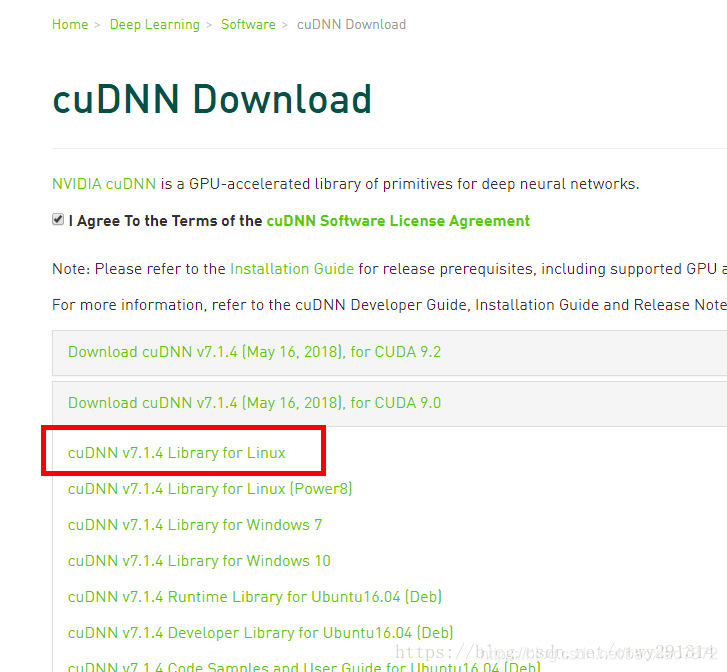This screenshot has height=672, width=727.
Task: Download Code Samples and User Guide for Ubuntu16.04
Action: click(x=304, y=667)
